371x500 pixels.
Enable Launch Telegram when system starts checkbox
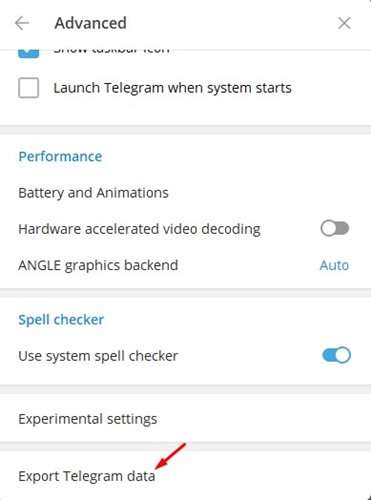(x=29, y=88)
